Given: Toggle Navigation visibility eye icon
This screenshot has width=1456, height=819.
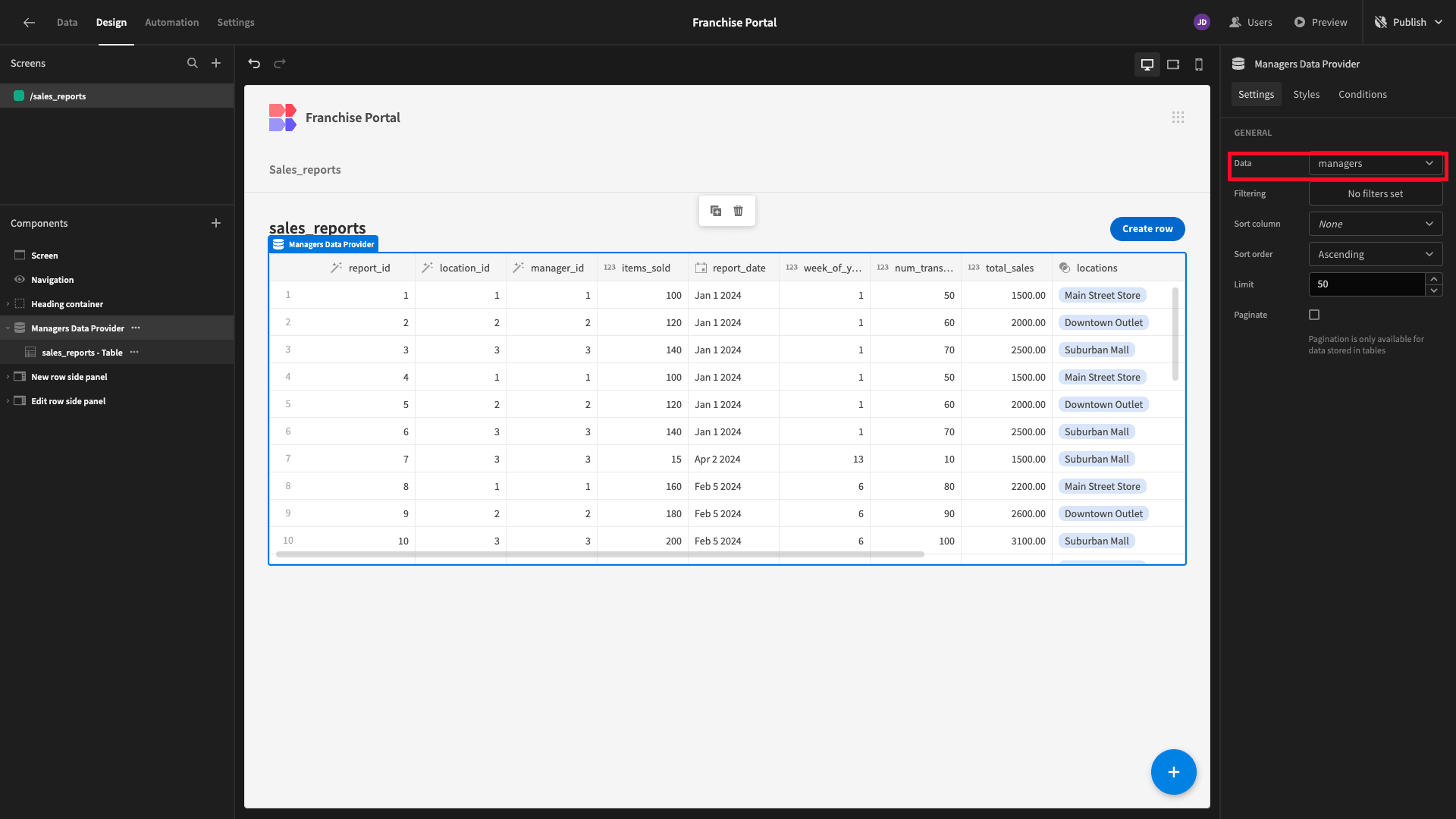Looking at the screenshot, I should coord(20,279).
